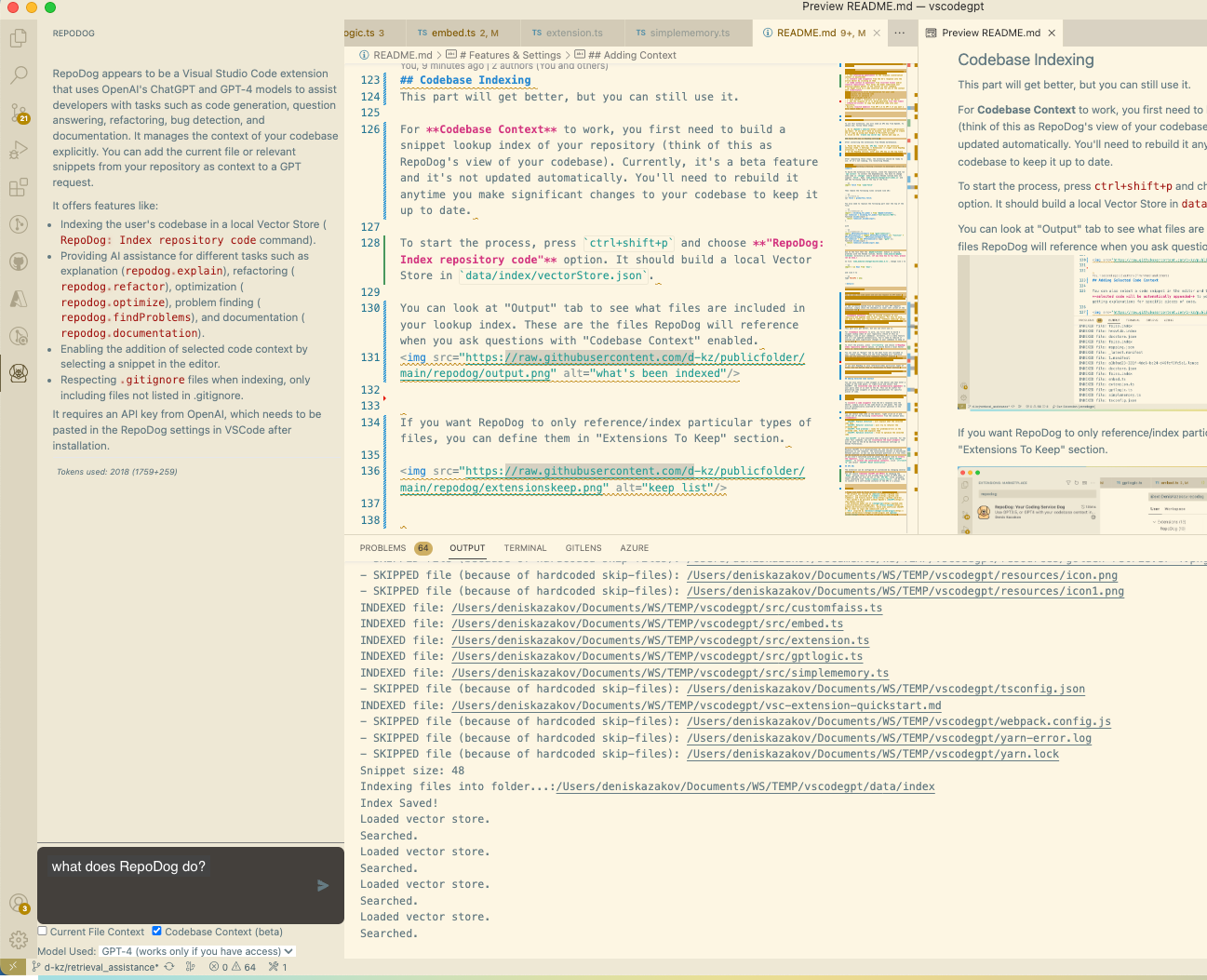Send the RepoDog question with arrow icon
This screenshot has height=980, width=1207.
[323, 885]
